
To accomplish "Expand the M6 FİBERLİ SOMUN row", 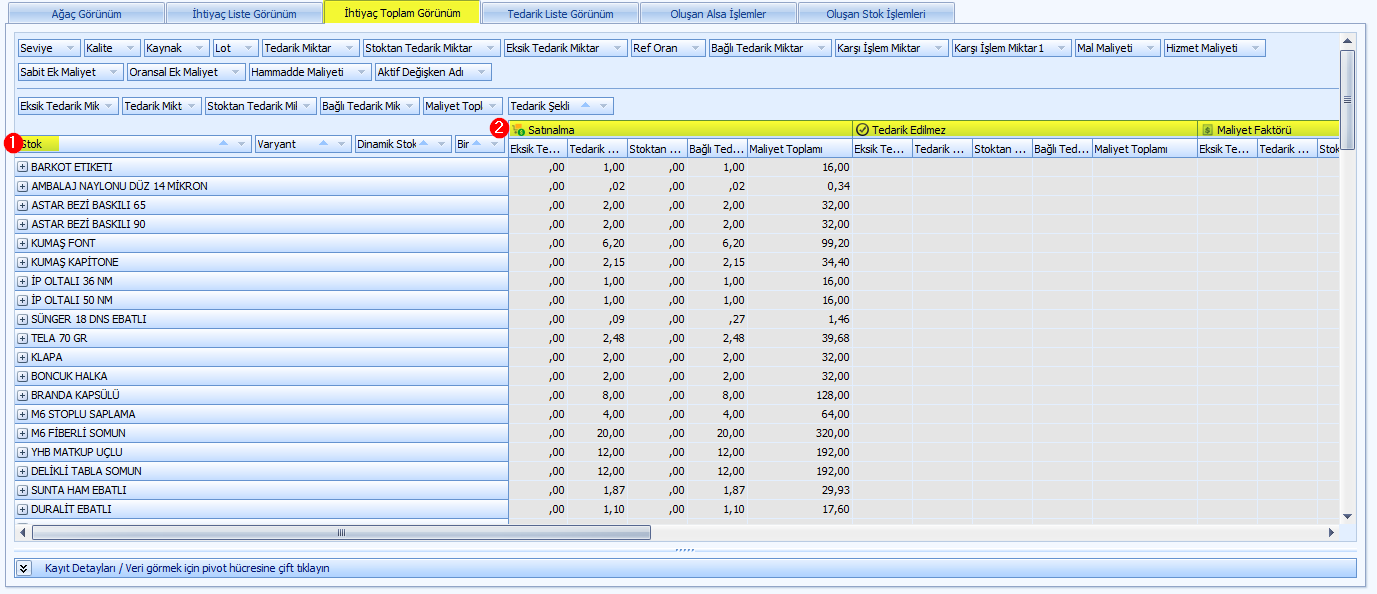I will click(x=22, y=433).
